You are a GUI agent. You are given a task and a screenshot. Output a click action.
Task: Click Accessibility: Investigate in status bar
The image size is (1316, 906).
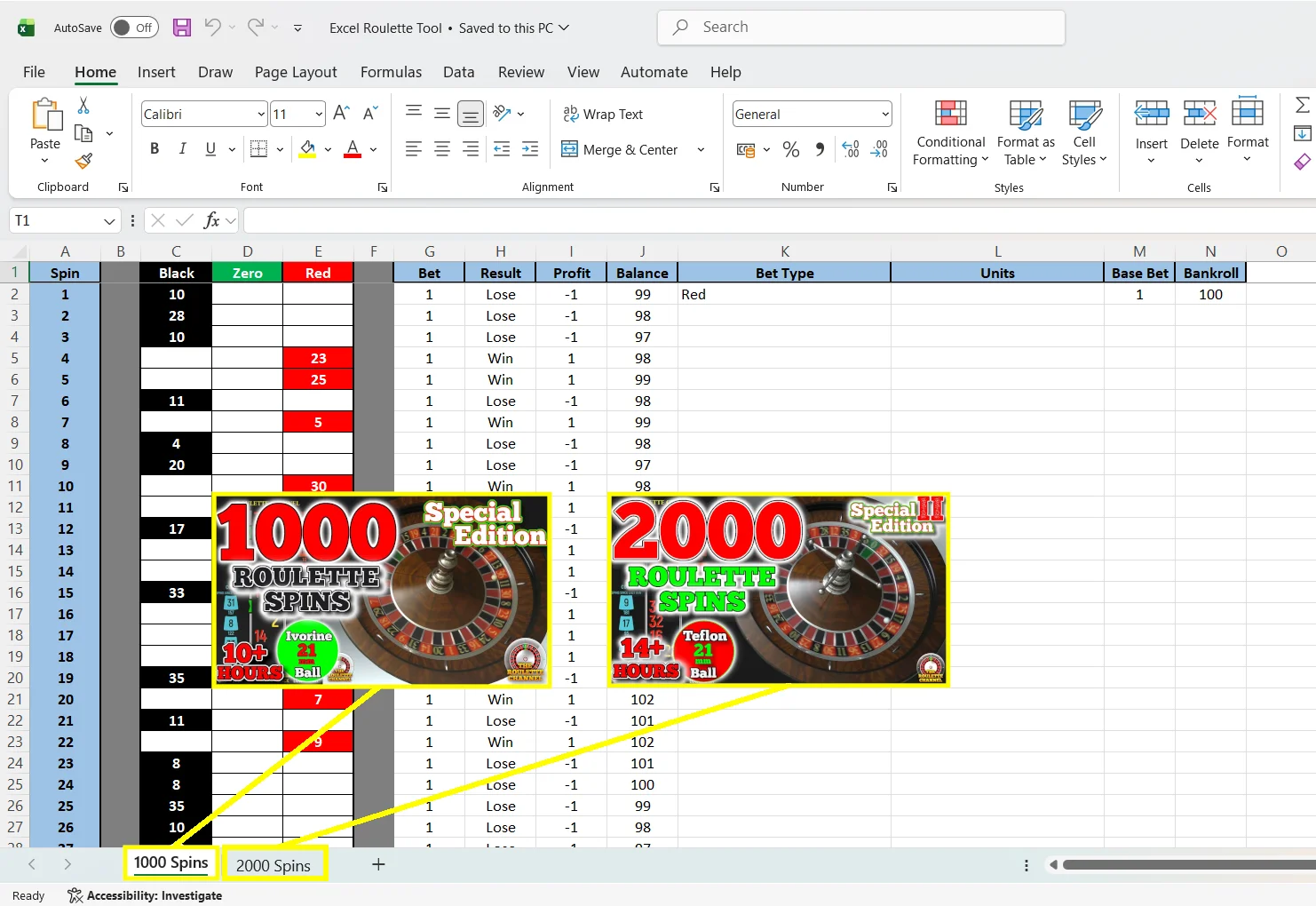pyautogui.click(x=146, y=895)
